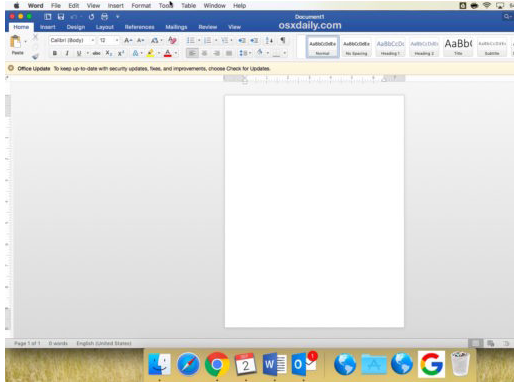
Task: Toggle Center paragraph alignment
Action: pyautogui.click(x=204, y=53)
